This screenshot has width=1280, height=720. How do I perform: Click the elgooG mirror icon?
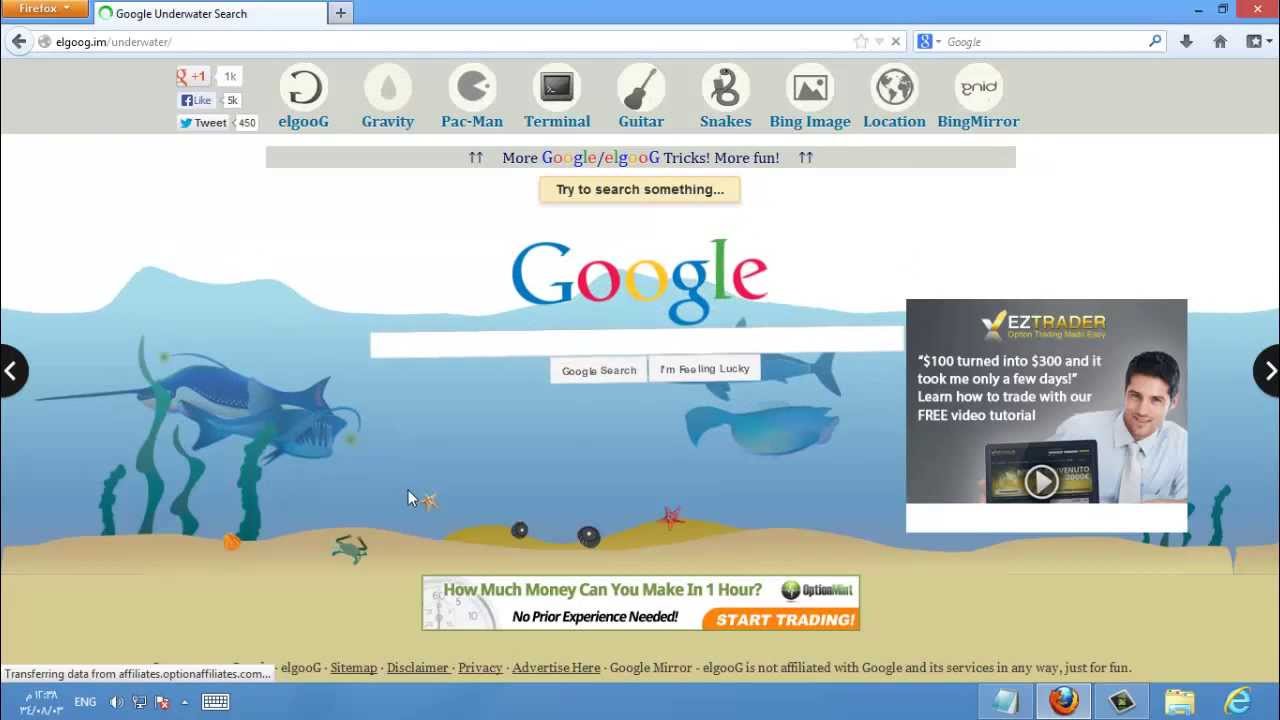303,89
